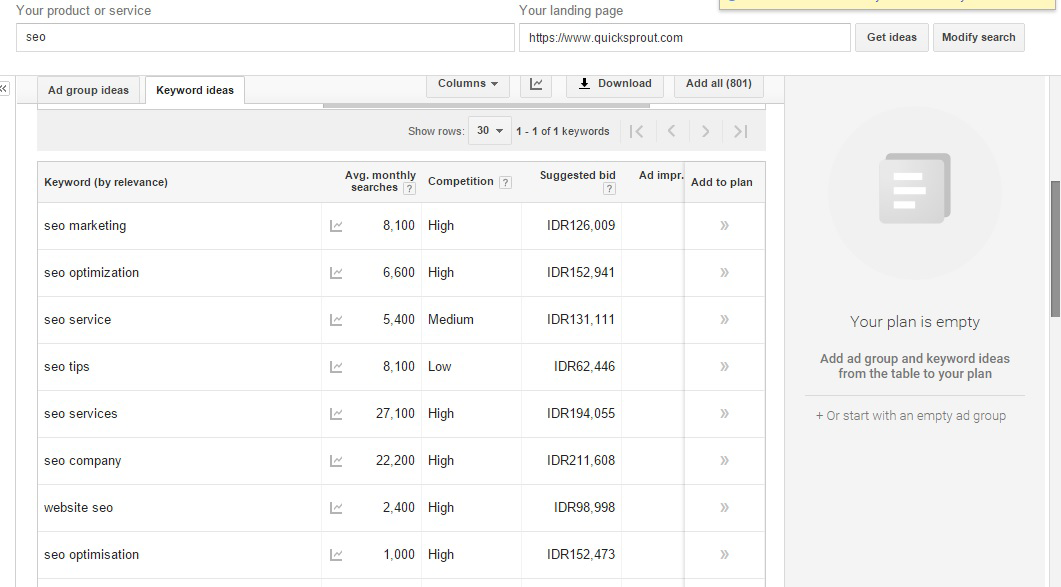Switch to Ad group ideas tab
Screen dimensions: 1061x587
(88, 91)
